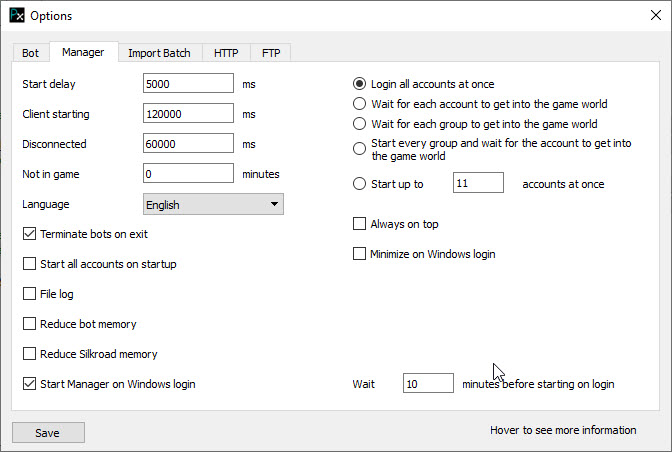This screenshot has height=452, width=672.
Task: Expand the Language dropdown
Action: [x=213, y=205]
